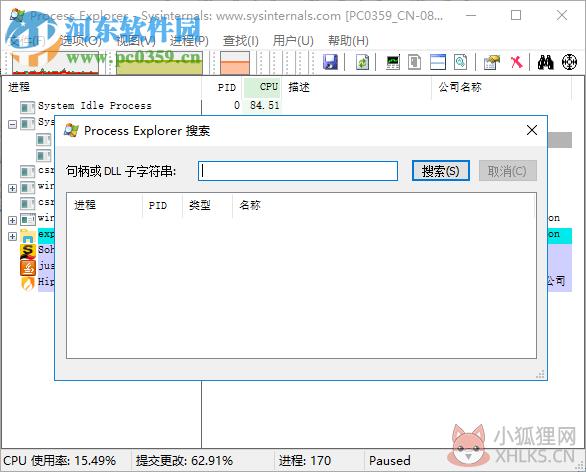Click the 公司名称 column header
Screen dimensions: 586x472
pos(501,87)
